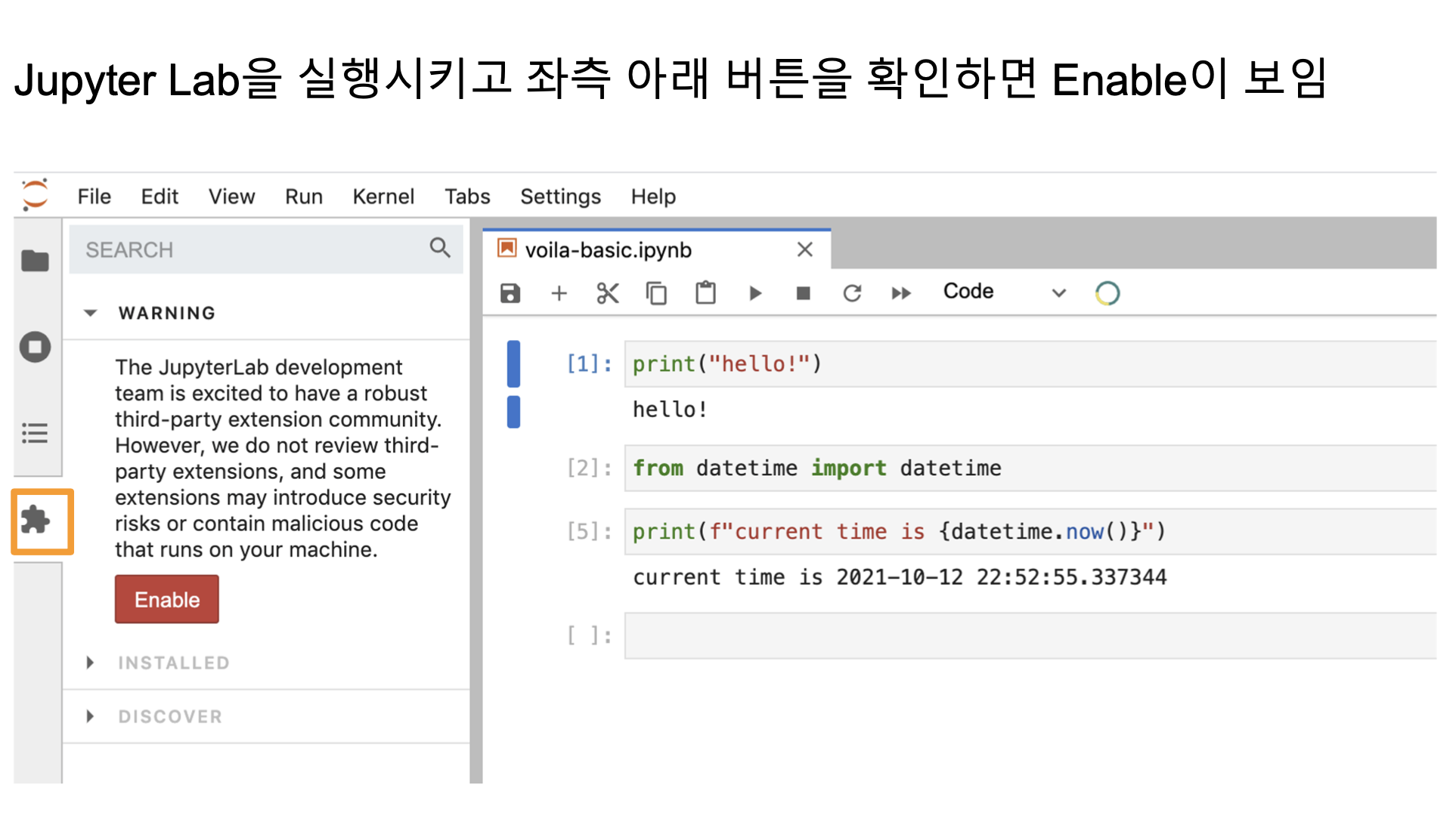The width and height of the screenshot is (1456, 813).
Task: Click the search magnifier icon
Action: 440,248
